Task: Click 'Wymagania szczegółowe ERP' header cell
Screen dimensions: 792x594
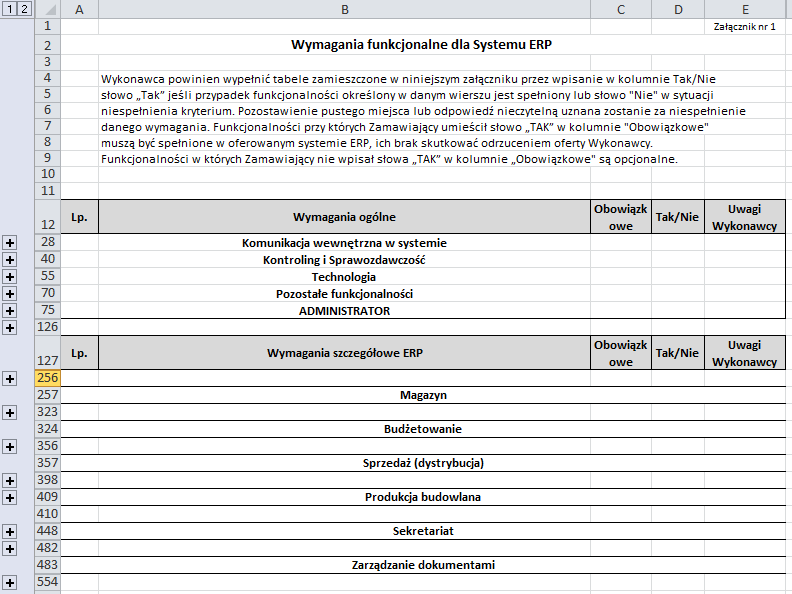Action: click(344, 353)
